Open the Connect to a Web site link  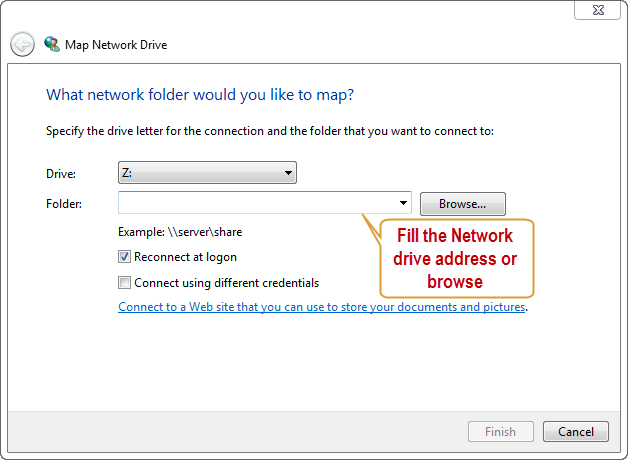(322, 307)
